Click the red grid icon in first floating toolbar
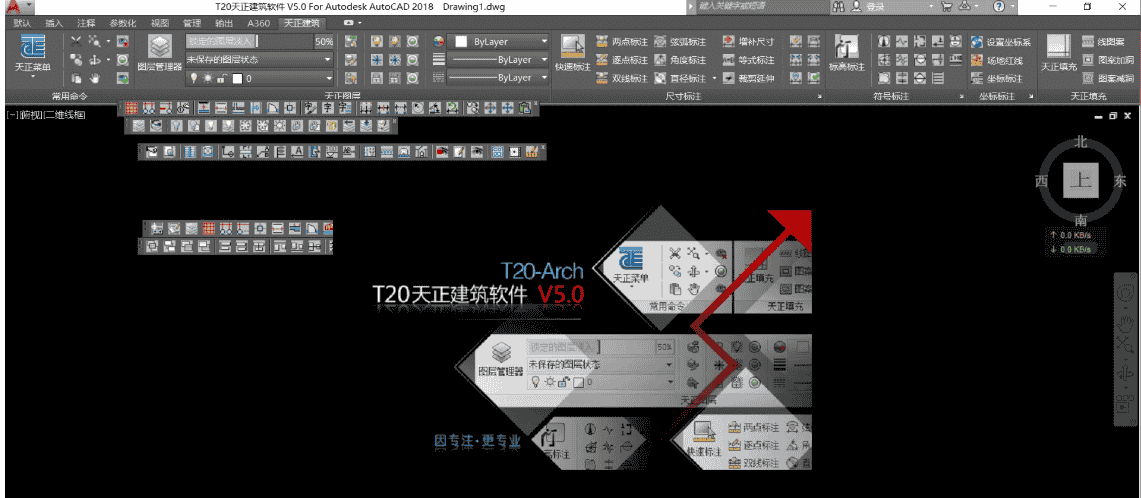 pyautogui.click(x=131, y=107)
